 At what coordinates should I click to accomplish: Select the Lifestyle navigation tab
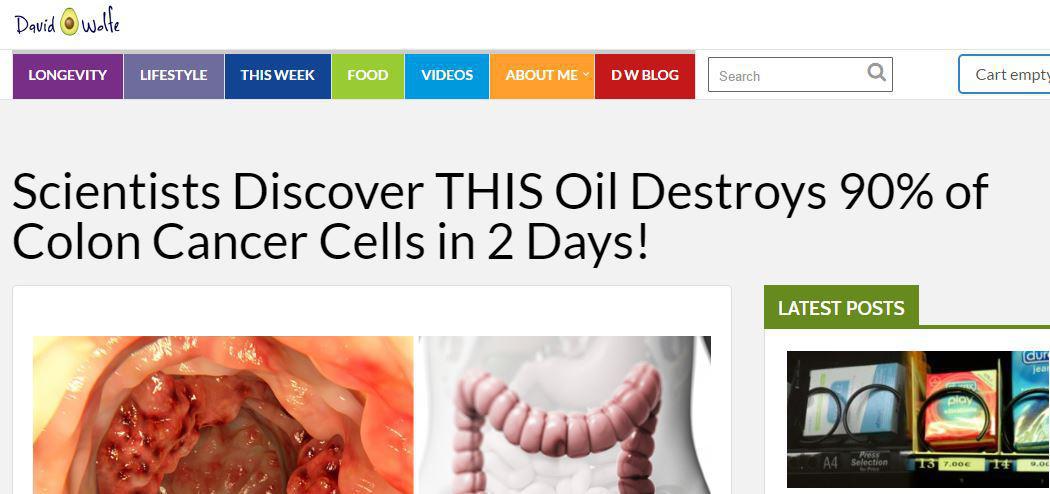point(173,75)
